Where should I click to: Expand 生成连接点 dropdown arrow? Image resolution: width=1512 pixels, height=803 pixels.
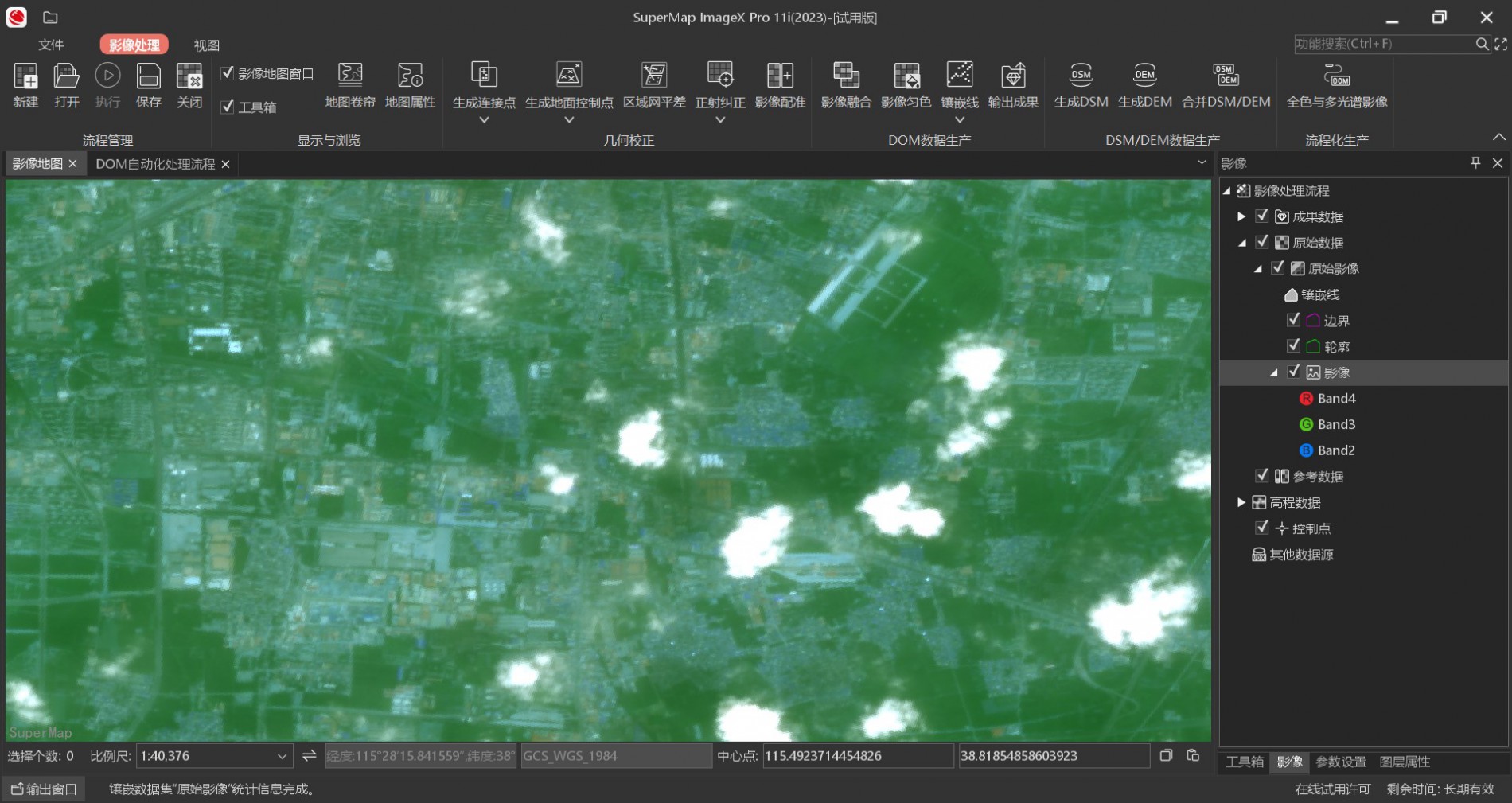click(x=484, y=120)
